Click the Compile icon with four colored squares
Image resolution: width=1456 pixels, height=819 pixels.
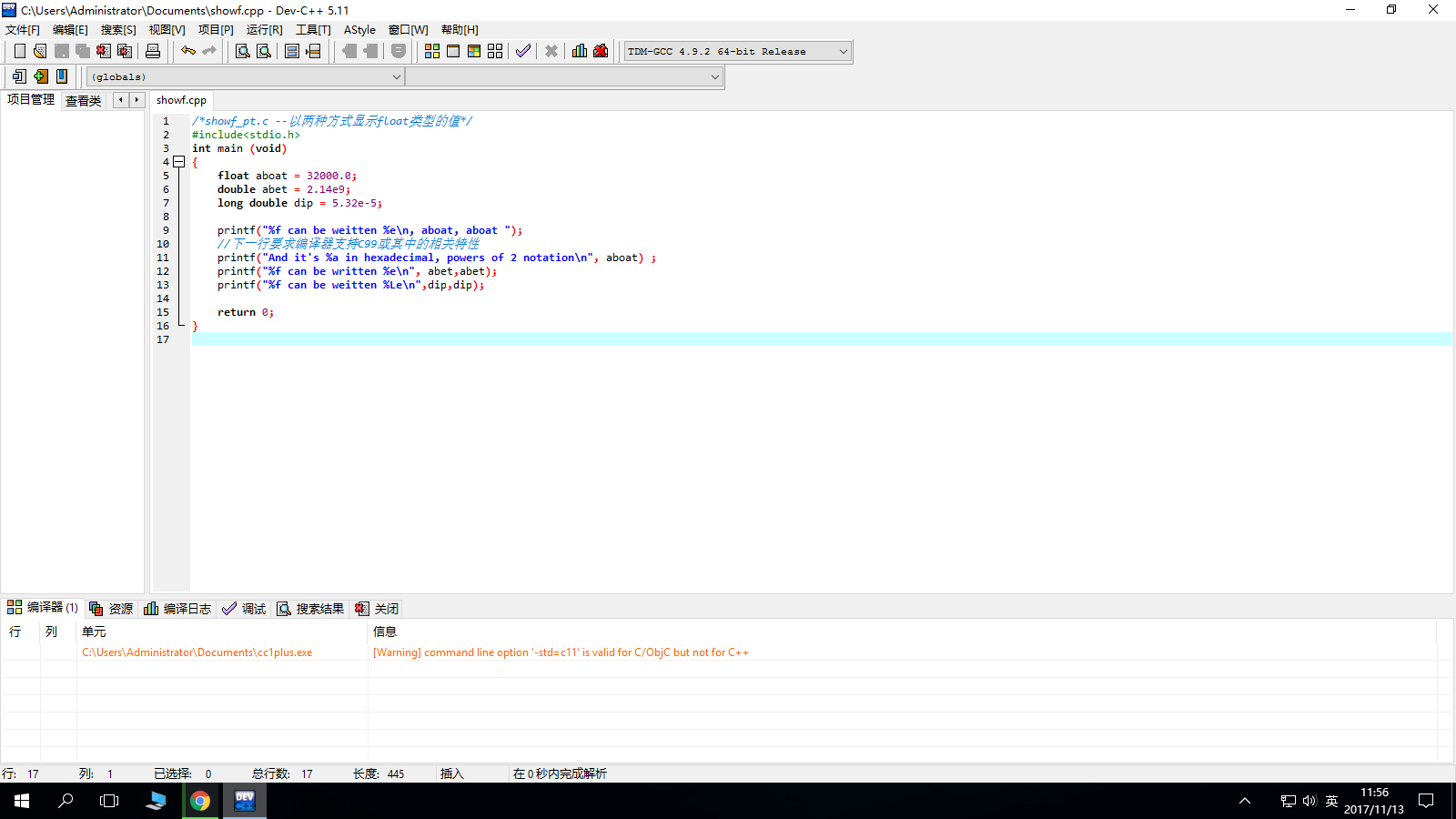432,51
